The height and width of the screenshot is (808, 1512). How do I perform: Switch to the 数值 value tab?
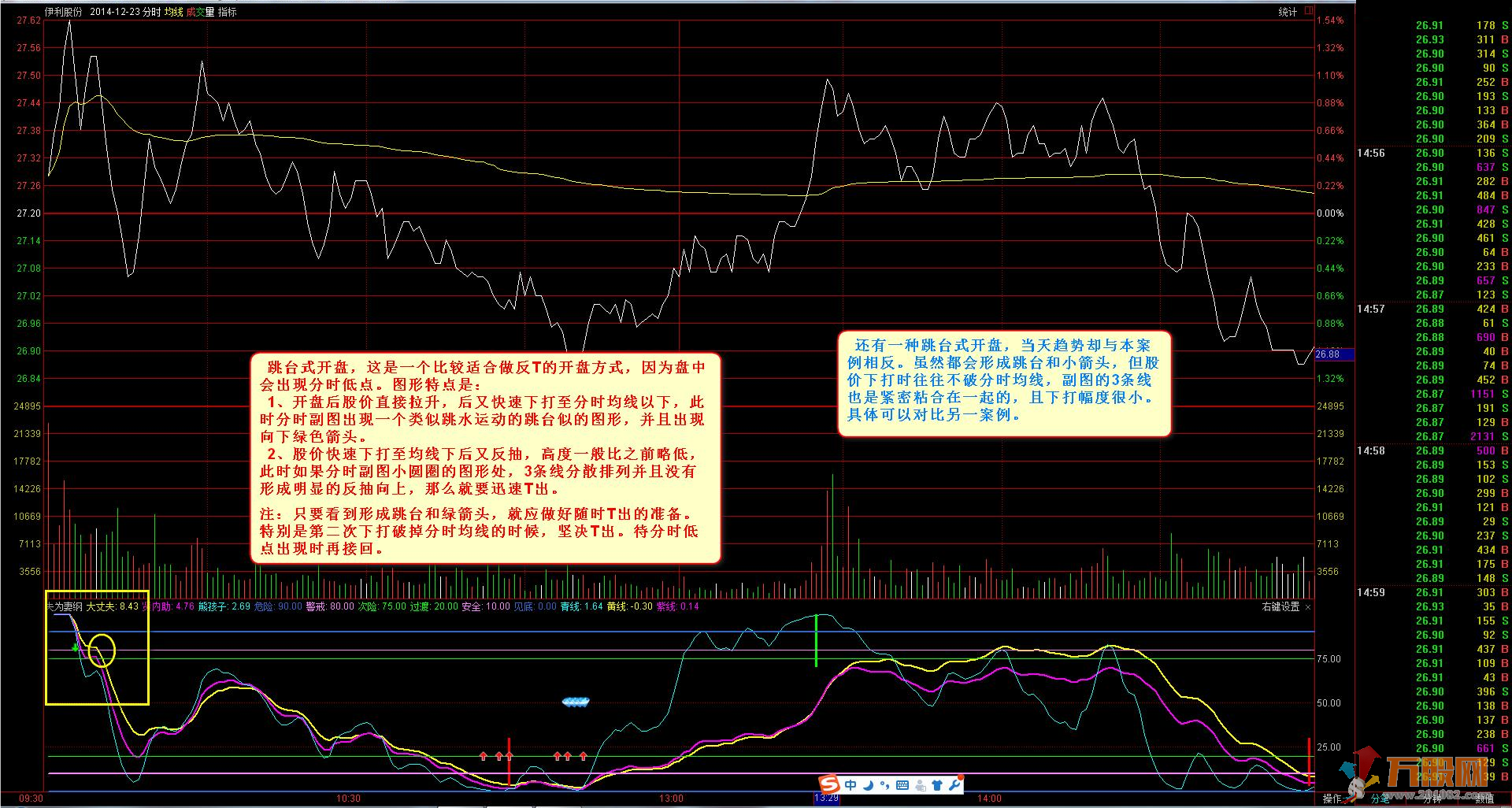click(x=1484, y=799)
